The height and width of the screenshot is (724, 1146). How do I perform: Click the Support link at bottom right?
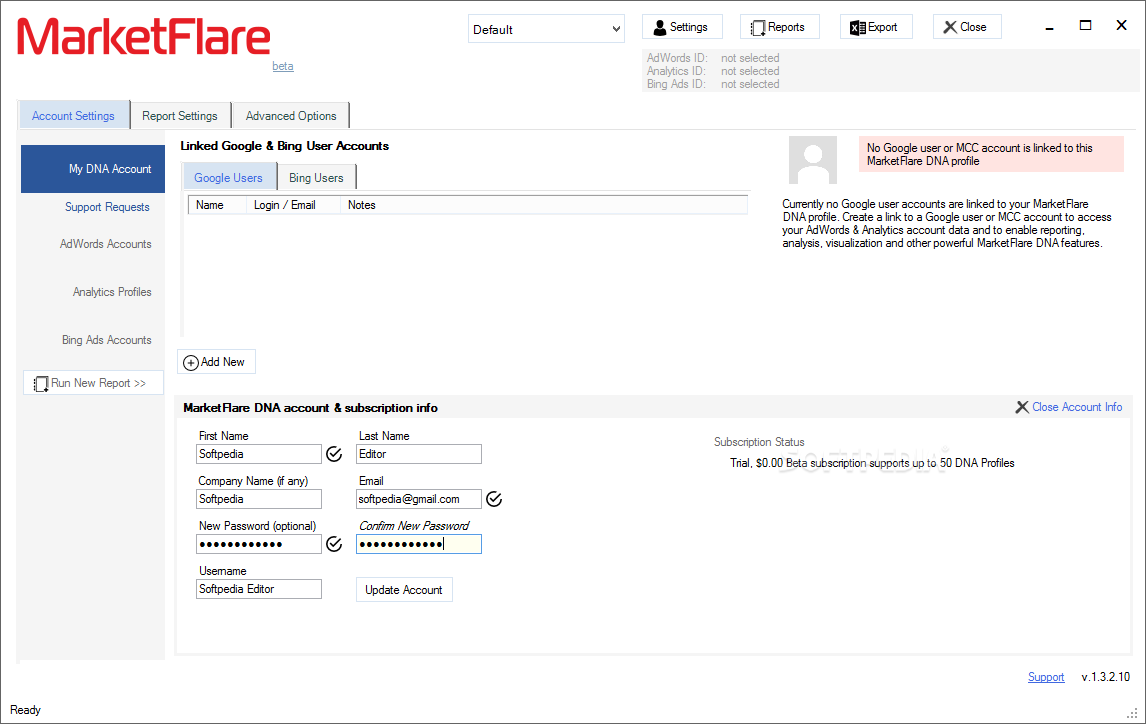1046,677
